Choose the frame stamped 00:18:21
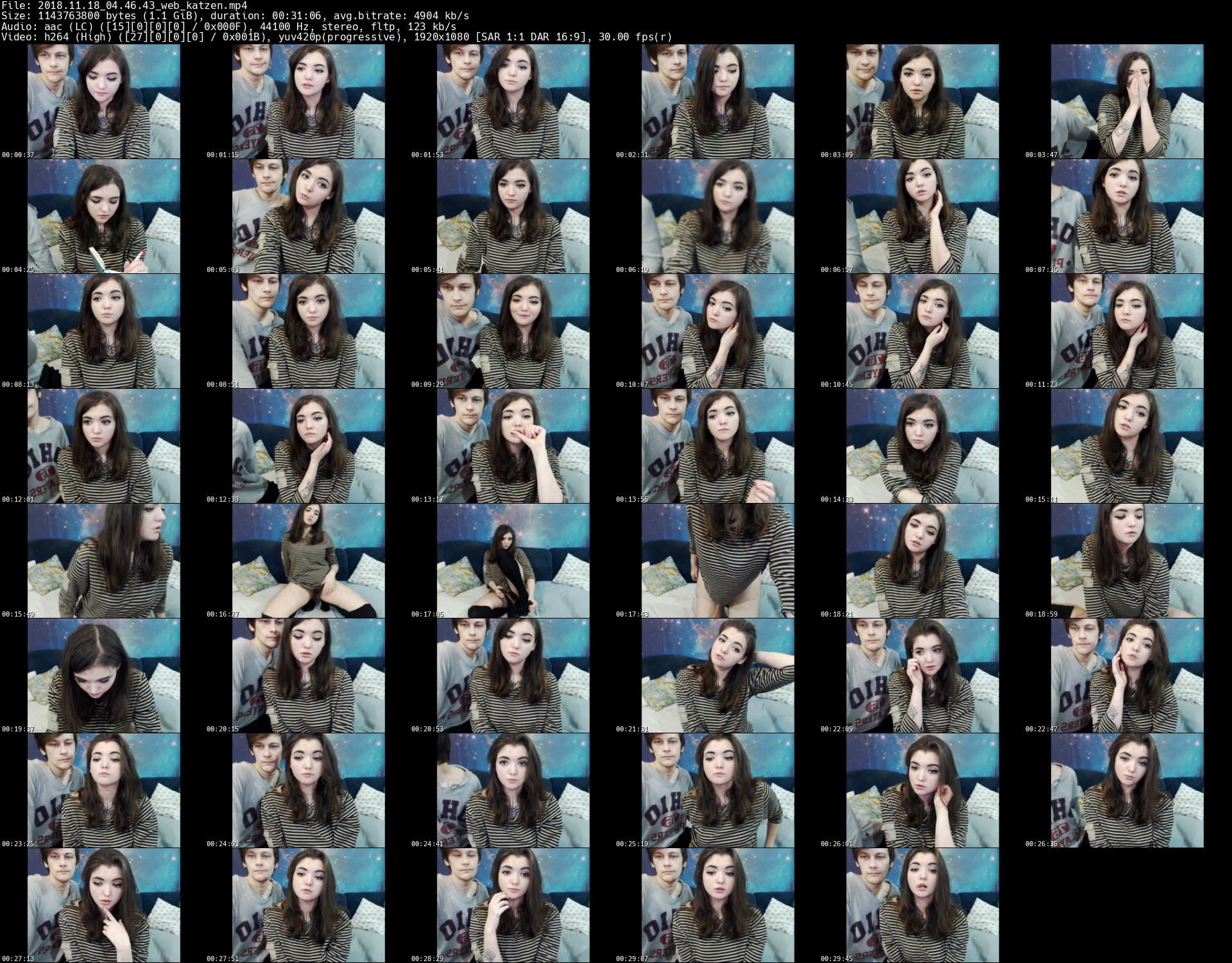Image resolution: width=1232 pixels, height=963 pixels. 923,561
